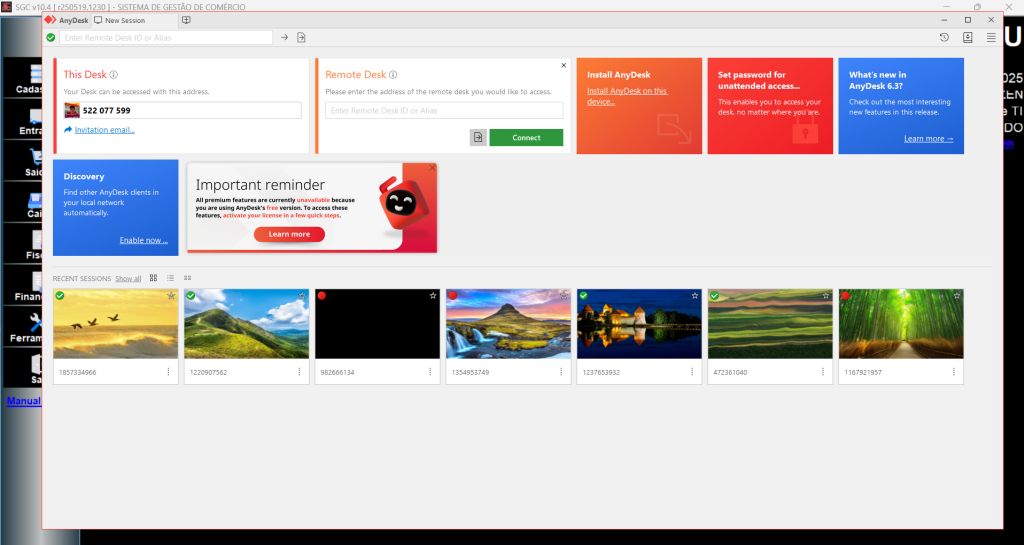
Task: Open options menu for session 1354953749
Action: pos(561,372)
